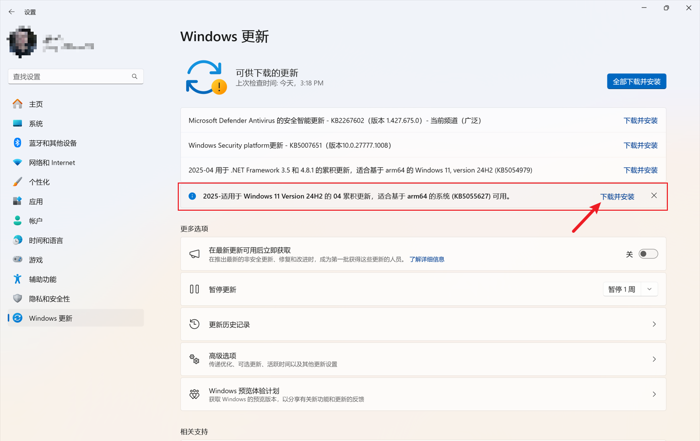Click the 游戏 controller icon in the sidebar
This screenshot has width=700, height=441.
coord(17,260)
